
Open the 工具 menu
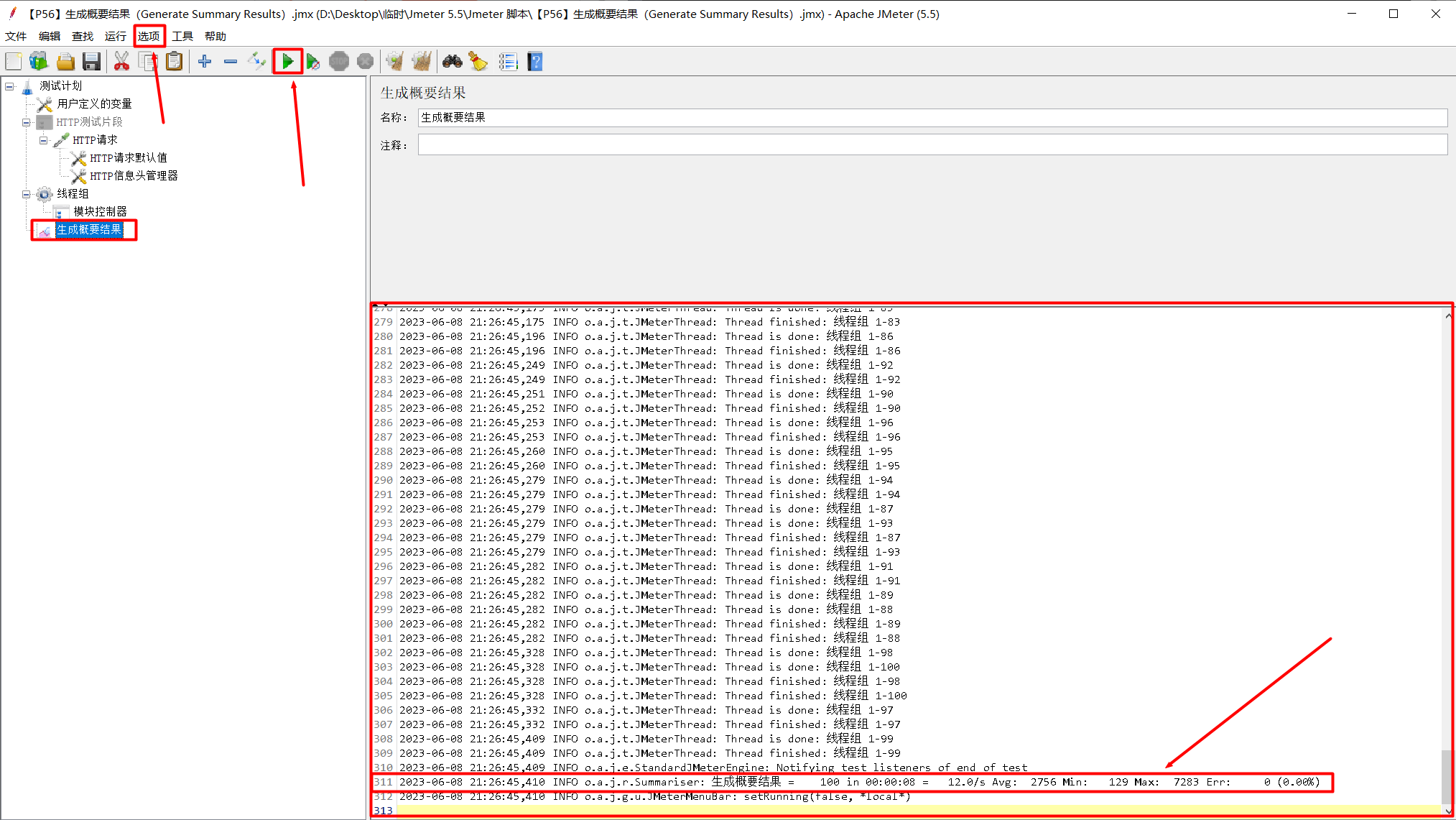[182, 36]
